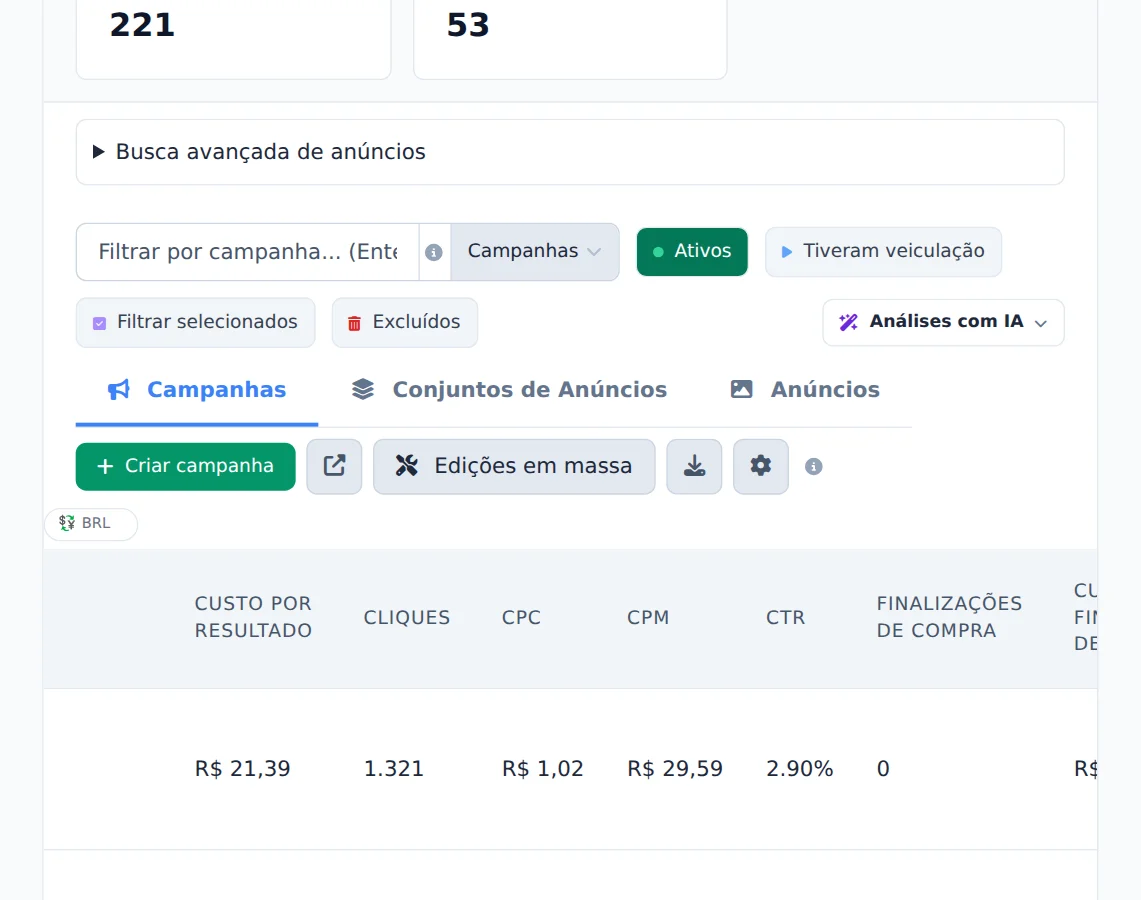Click the CPC column header

[521, 618]
